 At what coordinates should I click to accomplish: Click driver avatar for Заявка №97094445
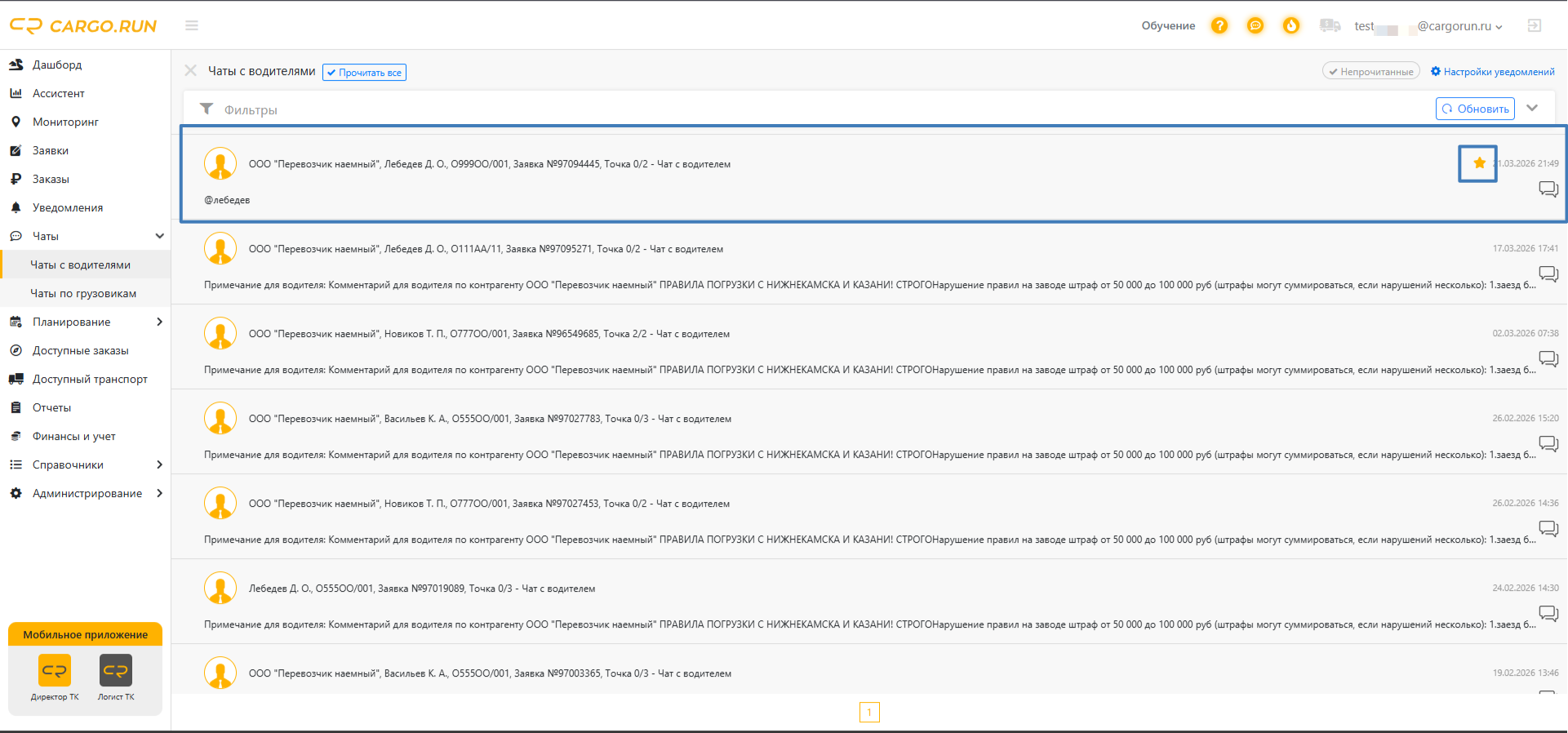pyautogui.click(x=220, y=163)
